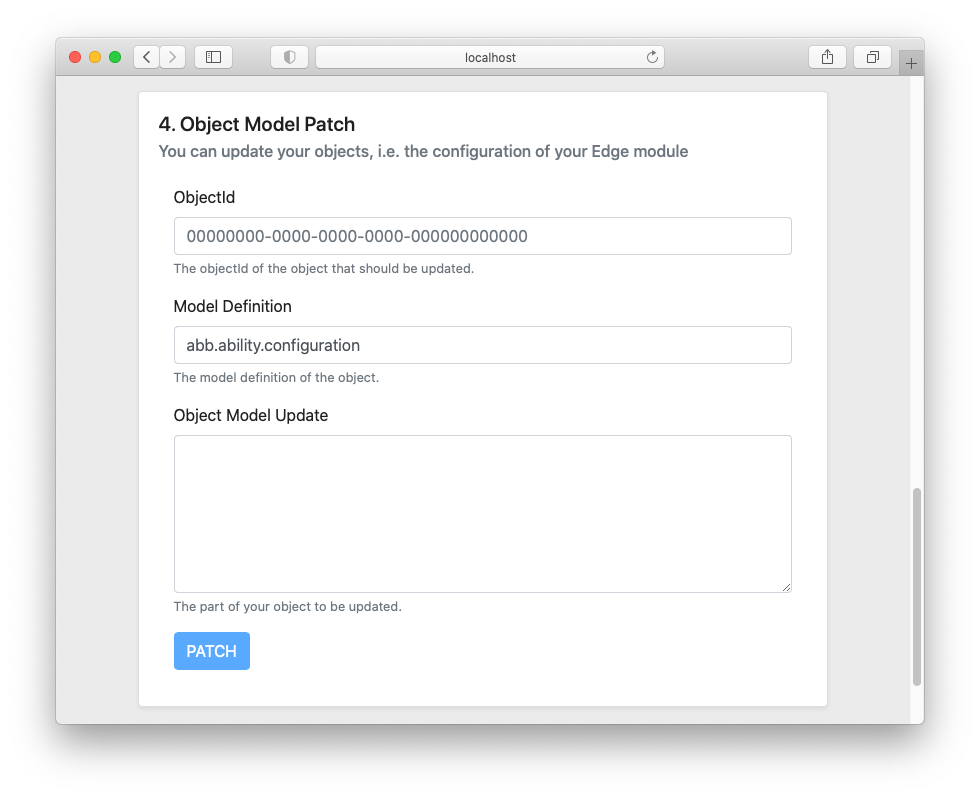Focus the ObjectId input field
The image size is (980, 798).
pos(482,236)
